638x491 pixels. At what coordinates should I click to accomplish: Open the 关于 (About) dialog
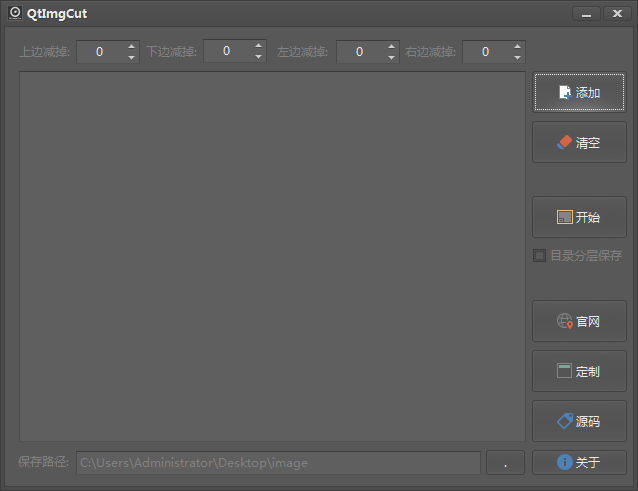coord(579,462)
